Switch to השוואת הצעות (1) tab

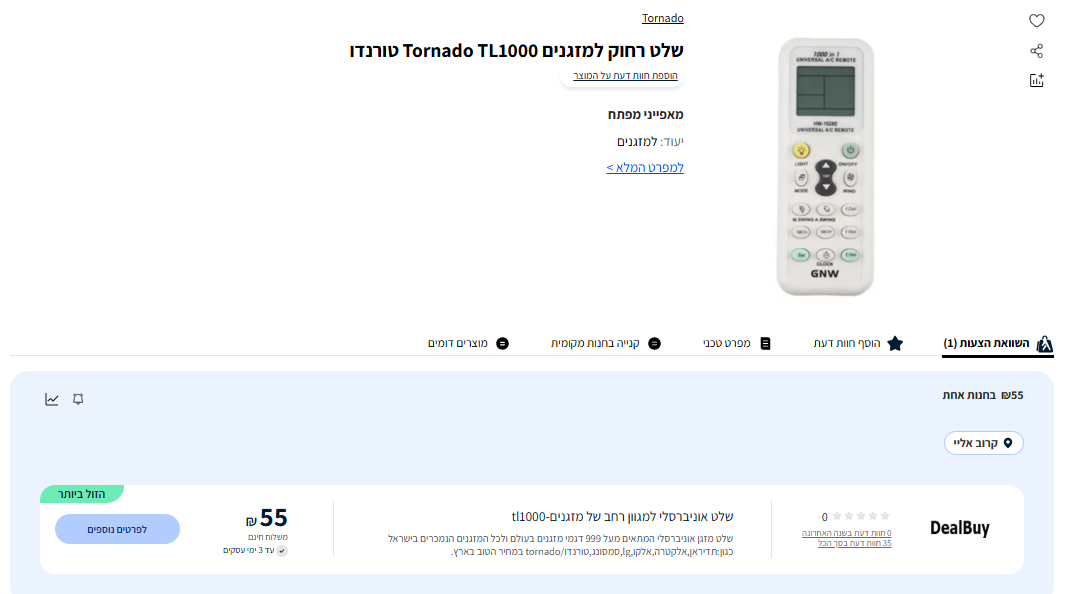997,343
